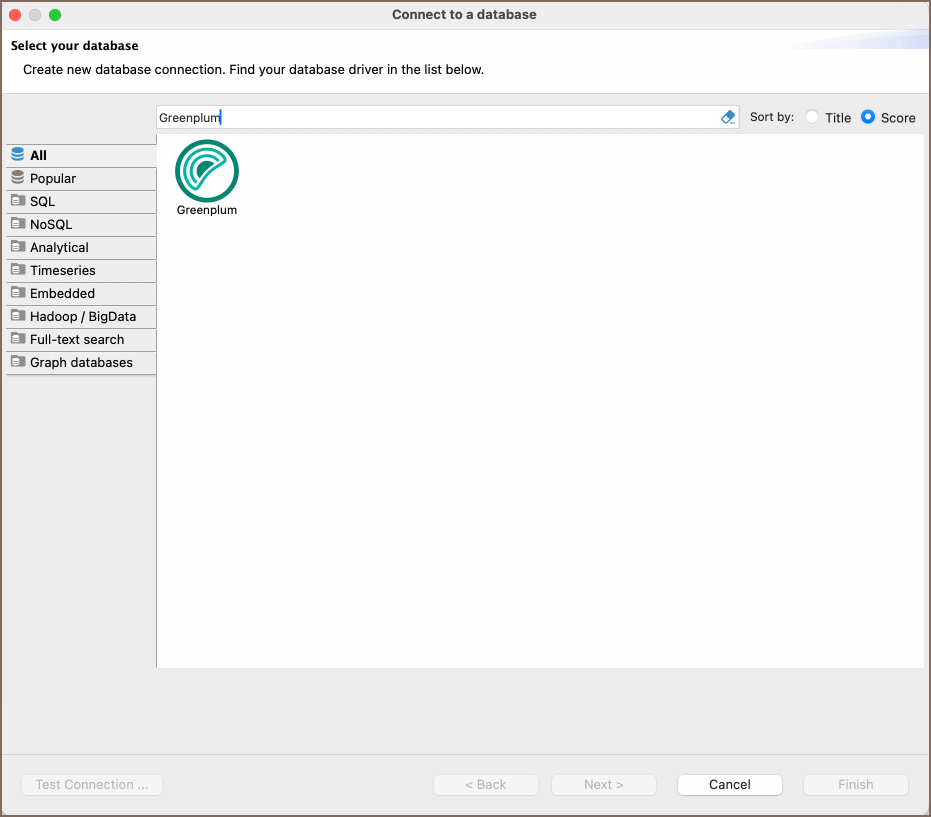Click the All category database icon

pyautogui.click(x=18, y=155)
